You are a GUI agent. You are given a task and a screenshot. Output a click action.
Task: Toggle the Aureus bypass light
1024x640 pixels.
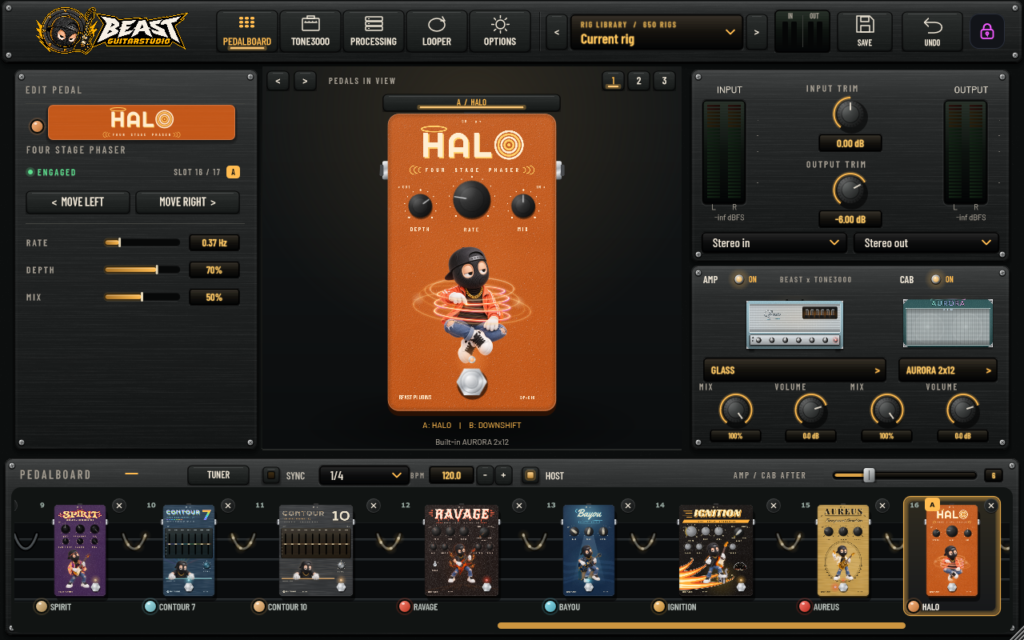tap(805, 607)
